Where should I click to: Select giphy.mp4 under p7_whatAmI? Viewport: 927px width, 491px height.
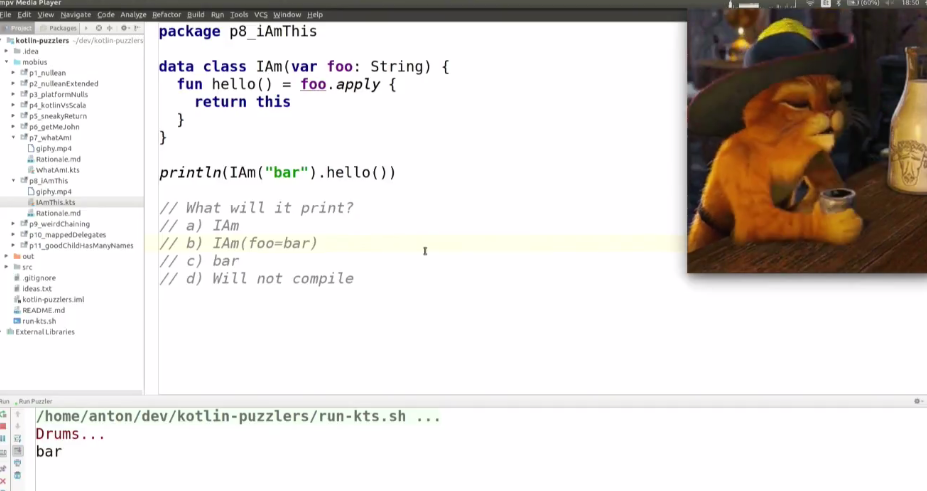[53, 148]
